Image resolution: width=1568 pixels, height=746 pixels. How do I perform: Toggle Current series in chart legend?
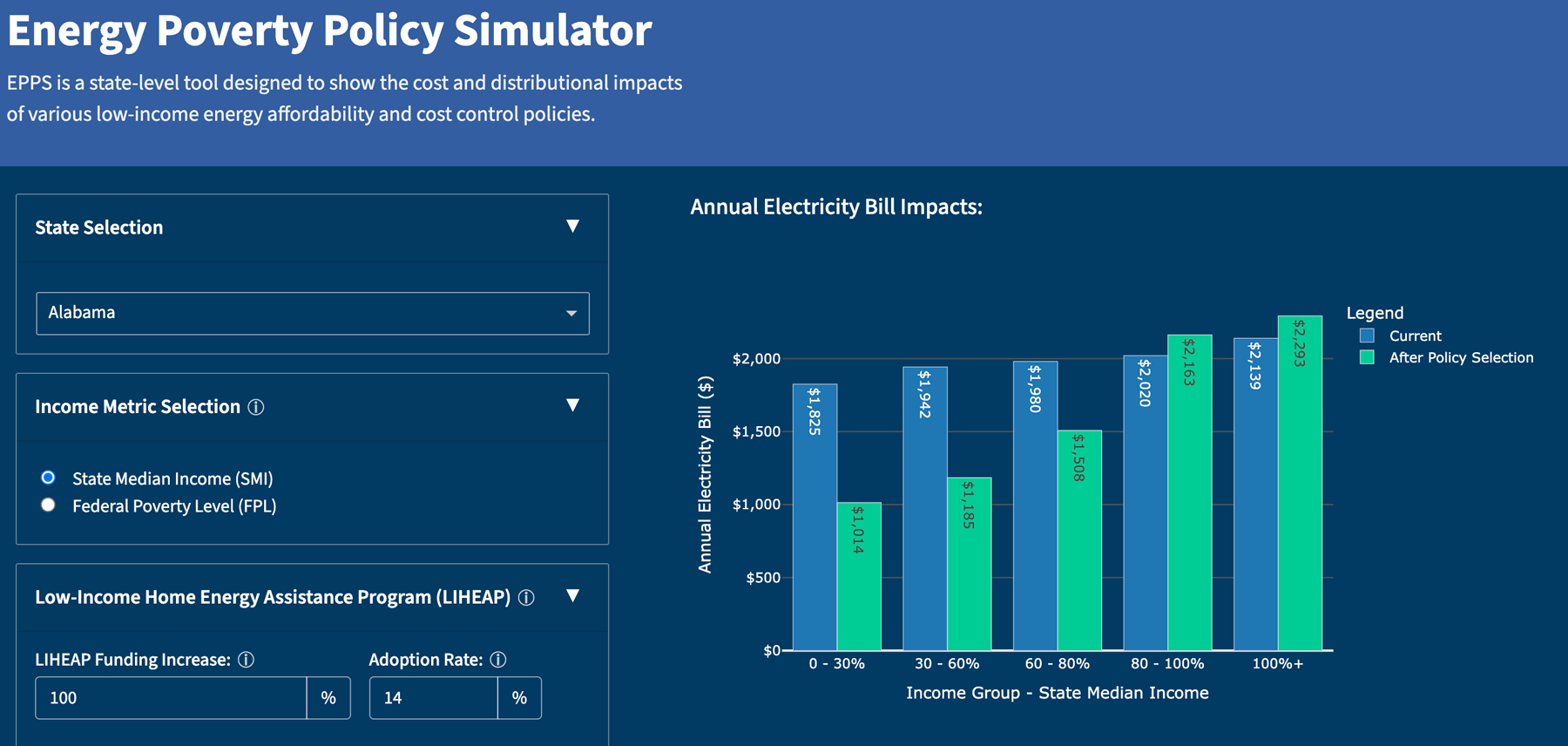point(1415,336)
